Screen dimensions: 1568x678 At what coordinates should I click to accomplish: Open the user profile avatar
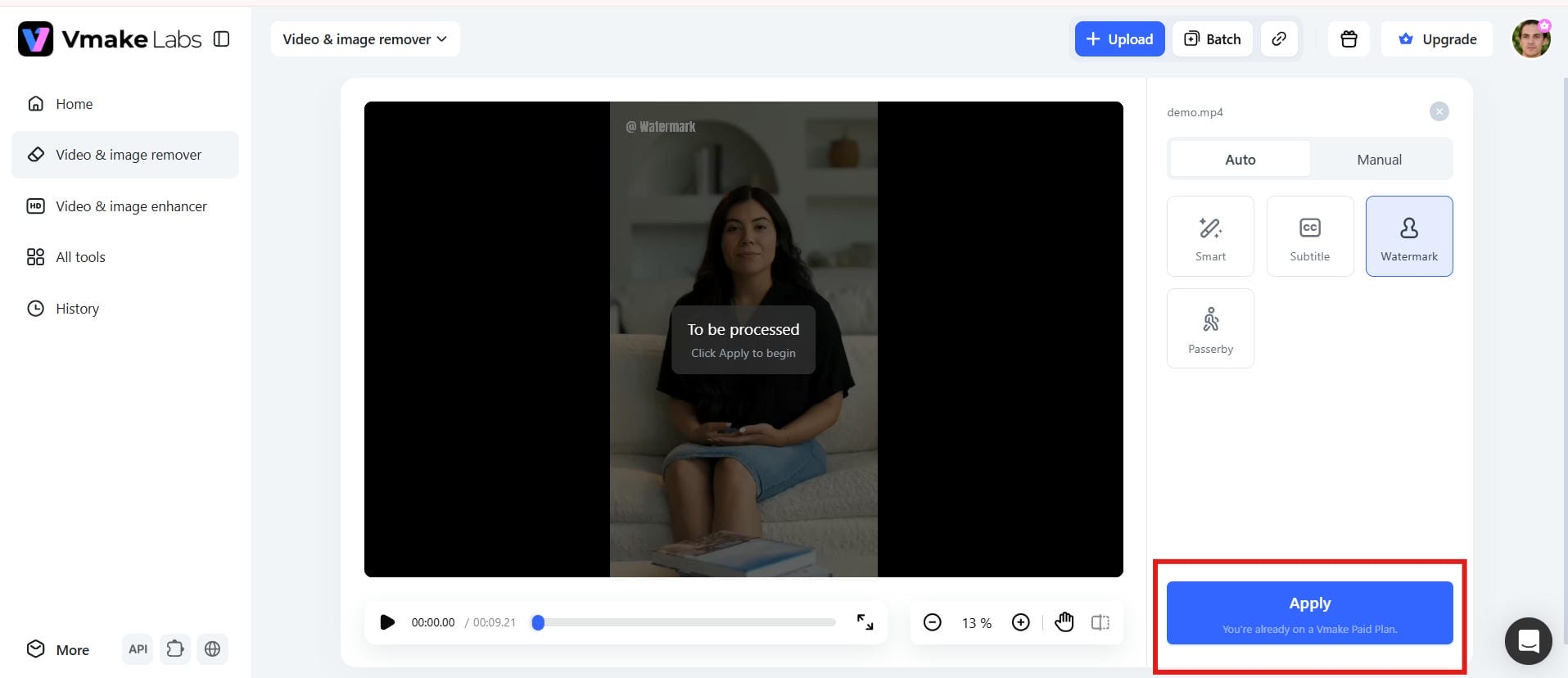coord(1531,38)
